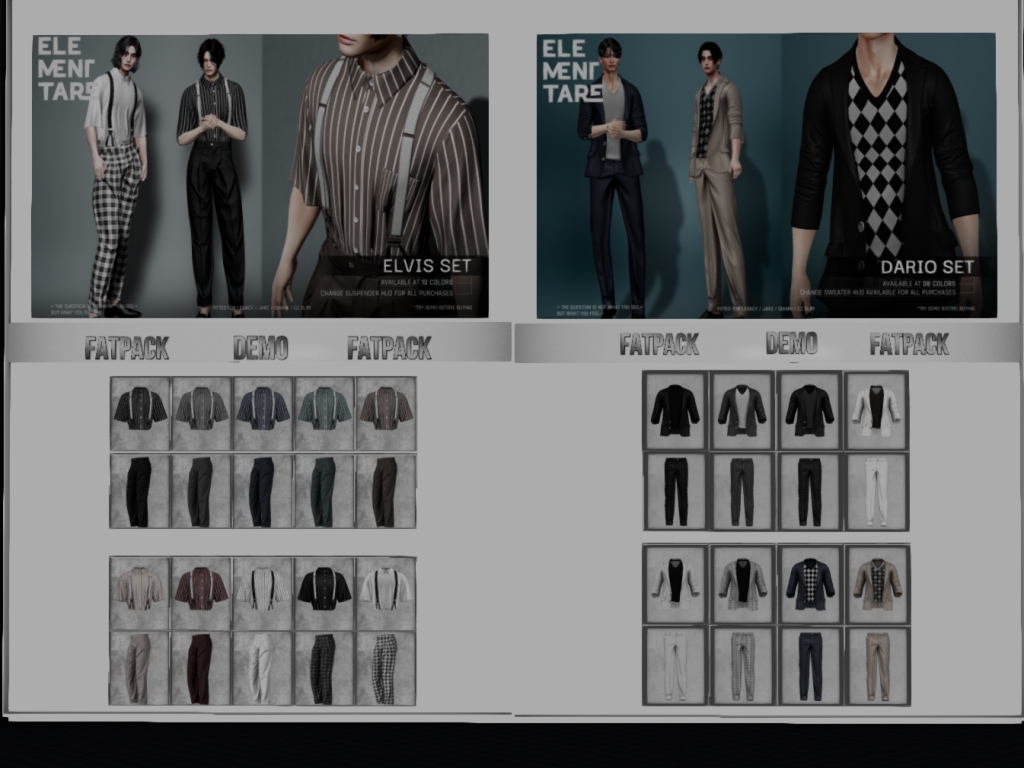Viewport: 1024px width, 768px height.
Task: Pick the Dario black jacket above dark plaid pants
Action: pyautogui.click(x=810, y=411)
